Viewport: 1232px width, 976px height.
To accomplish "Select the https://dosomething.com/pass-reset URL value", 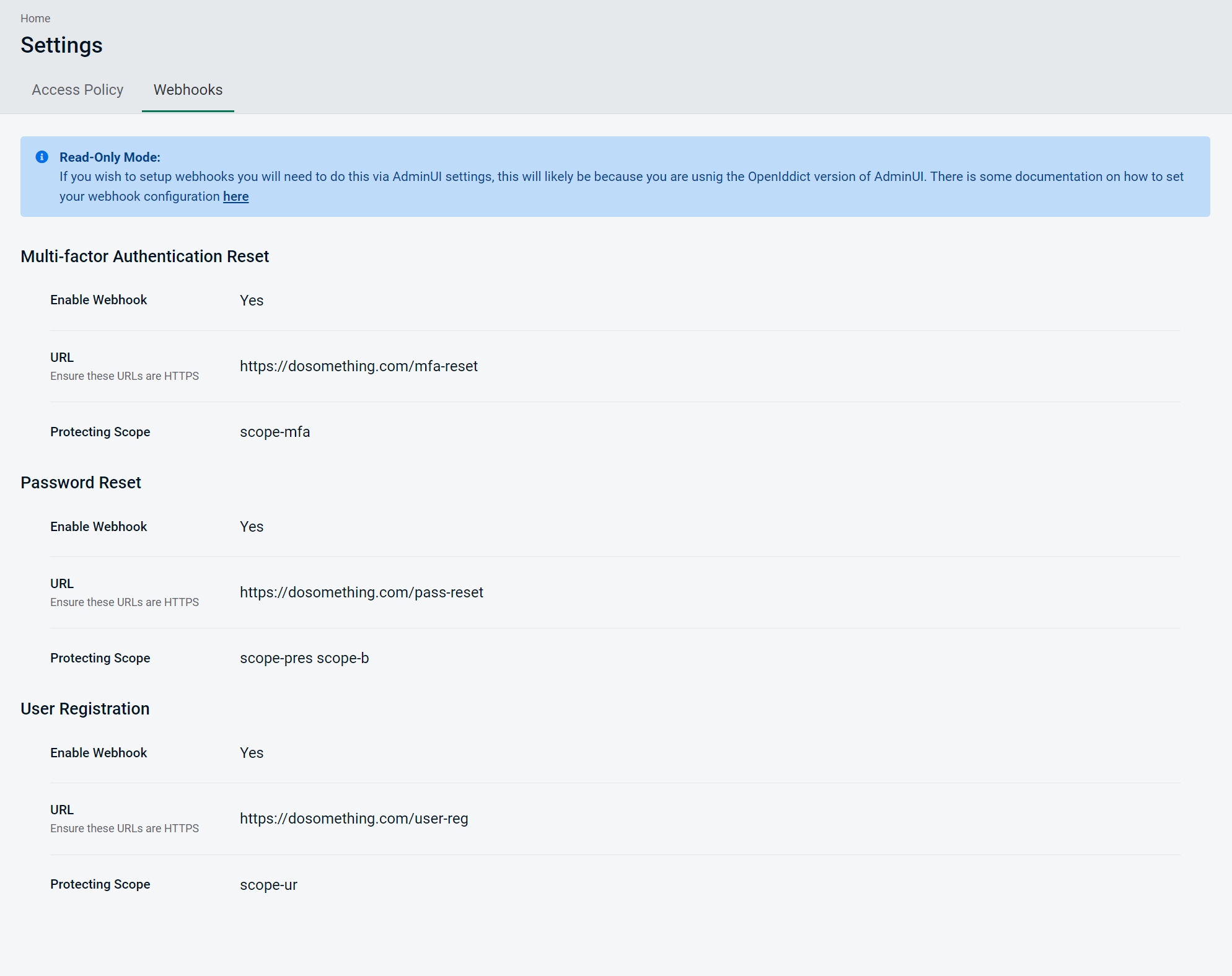I will tap(361, 592).
